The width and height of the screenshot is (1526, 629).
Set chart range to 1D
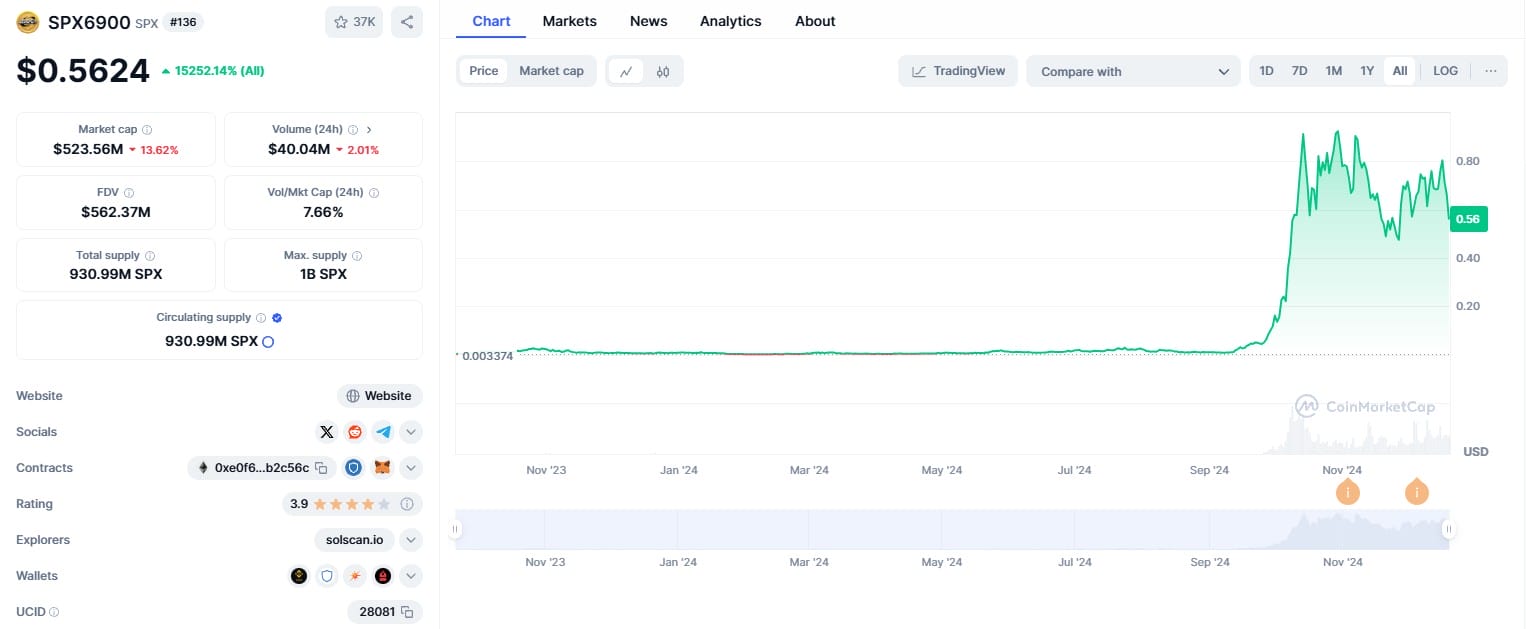coord(1267,71)
